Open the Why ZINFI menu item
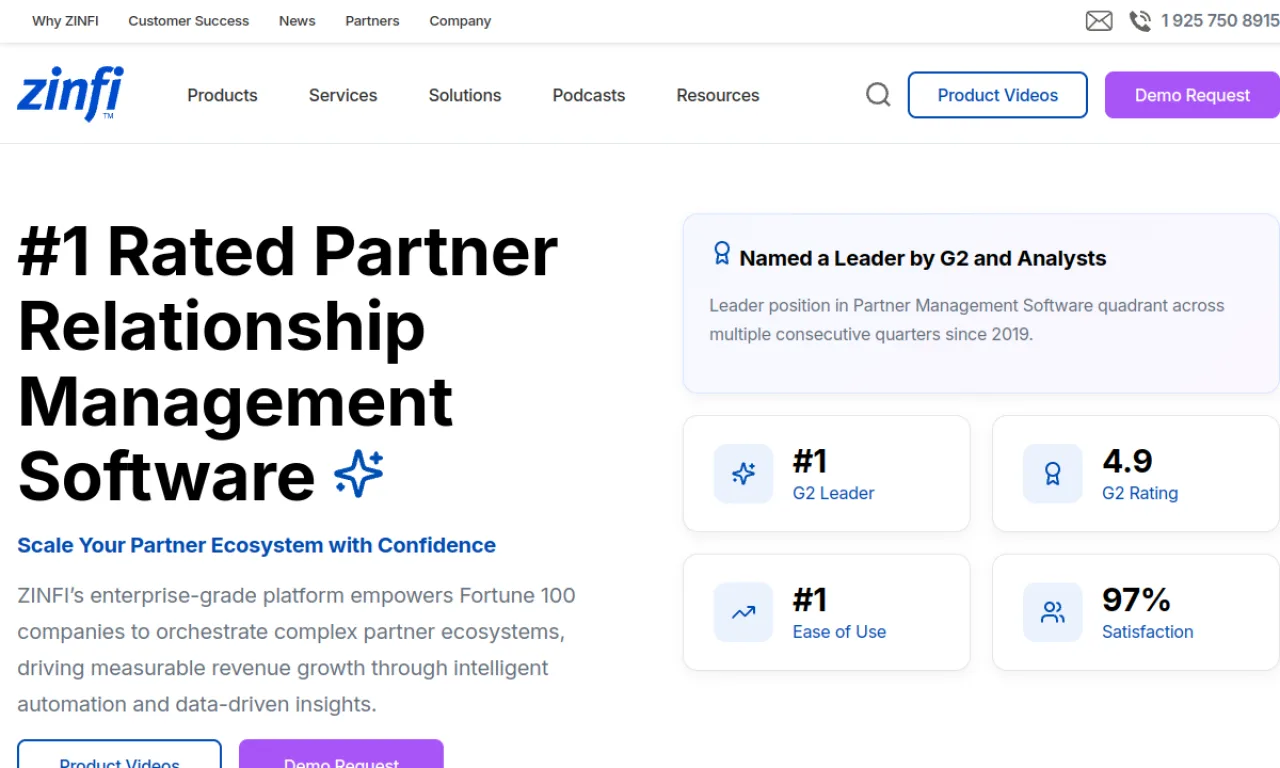The height and width of the screenshot is (768, 1280). [65, 21]
